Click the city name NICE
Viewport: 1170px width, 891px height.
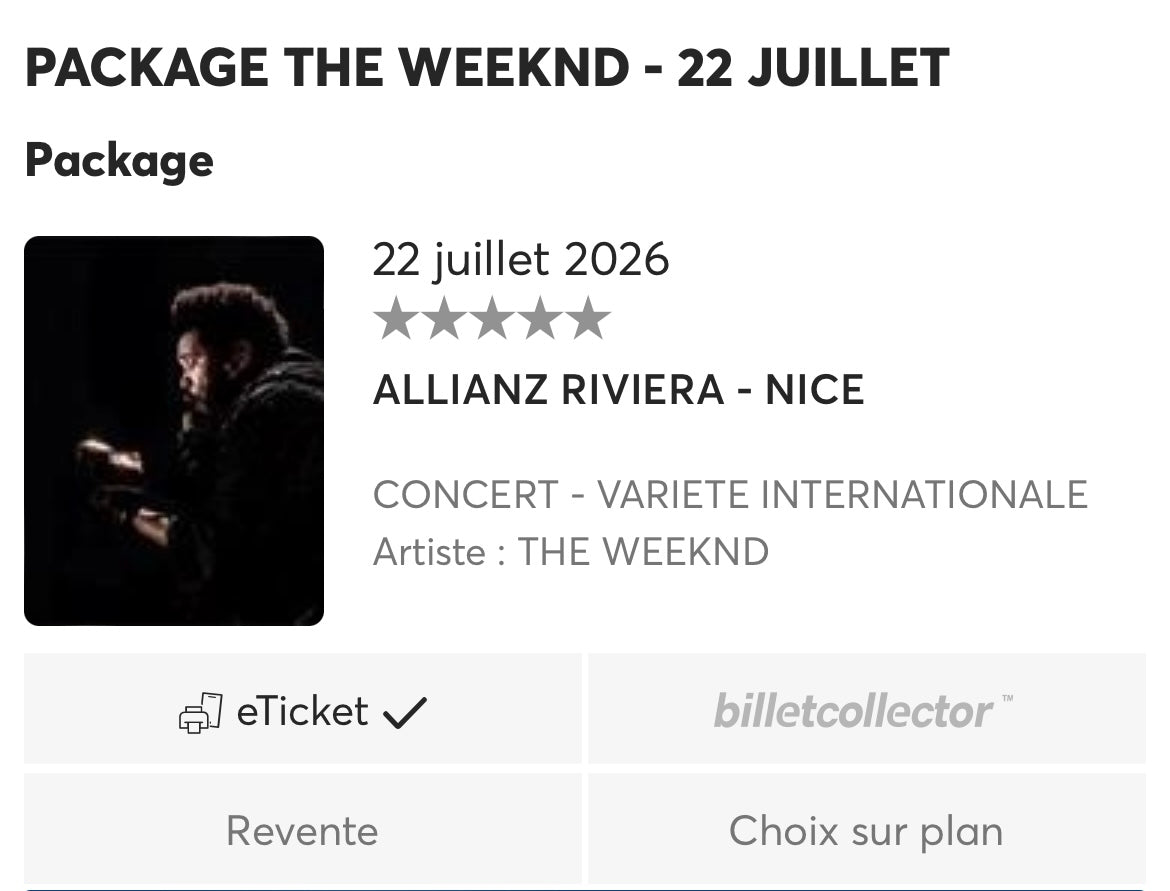pos(815,390)
